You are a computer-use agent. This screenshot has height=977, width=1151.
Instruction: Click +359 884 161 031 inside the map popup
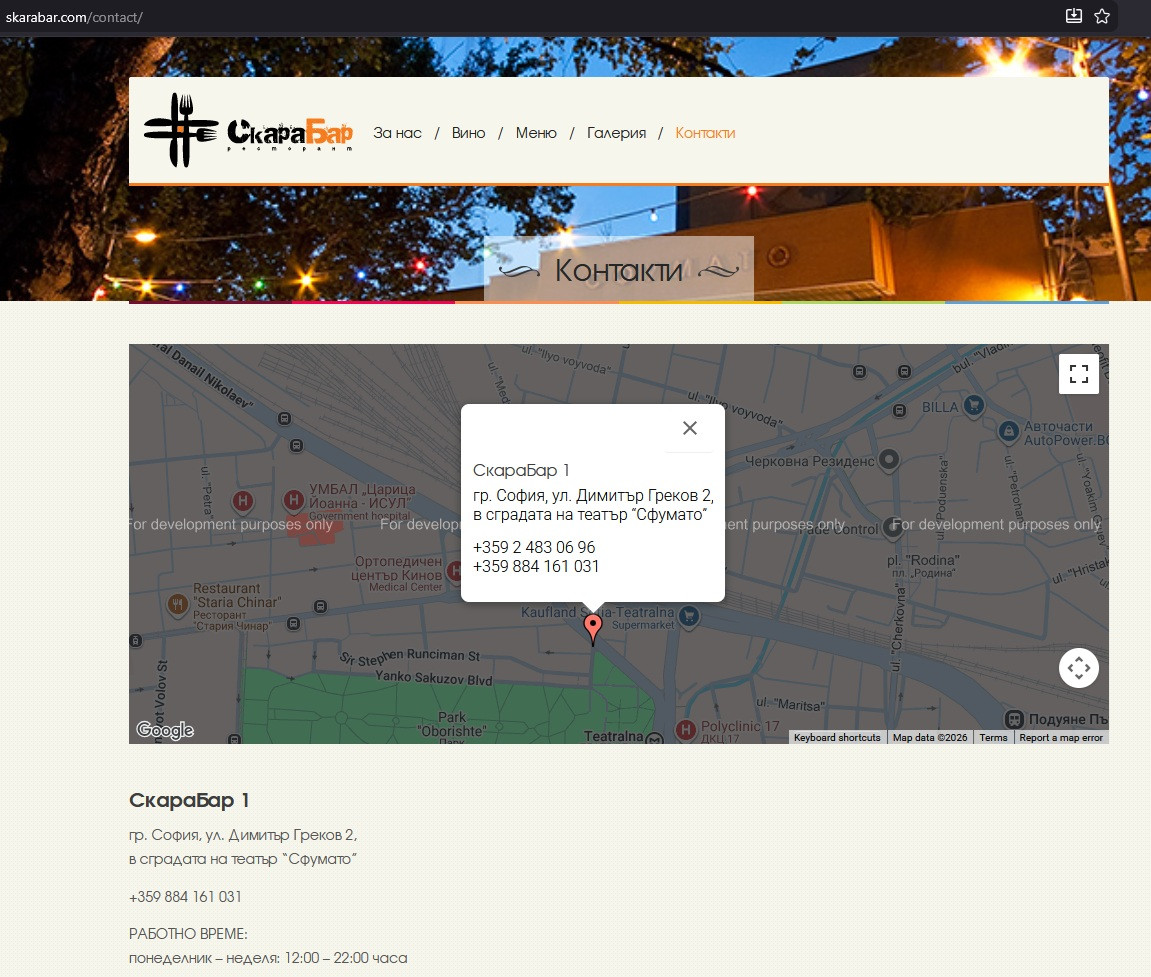tap(536, 567)
